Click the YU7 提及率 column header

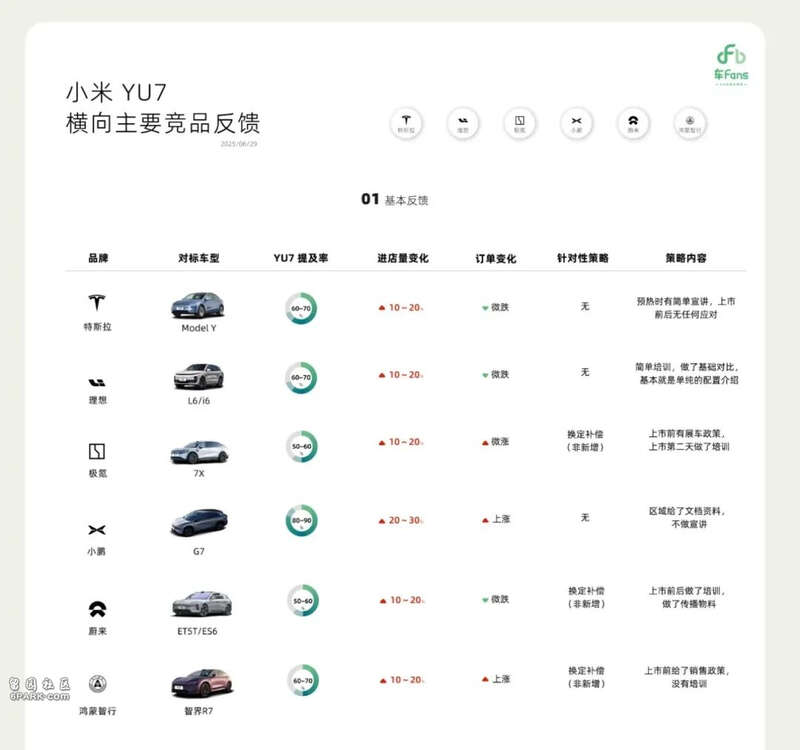point(301,258)
